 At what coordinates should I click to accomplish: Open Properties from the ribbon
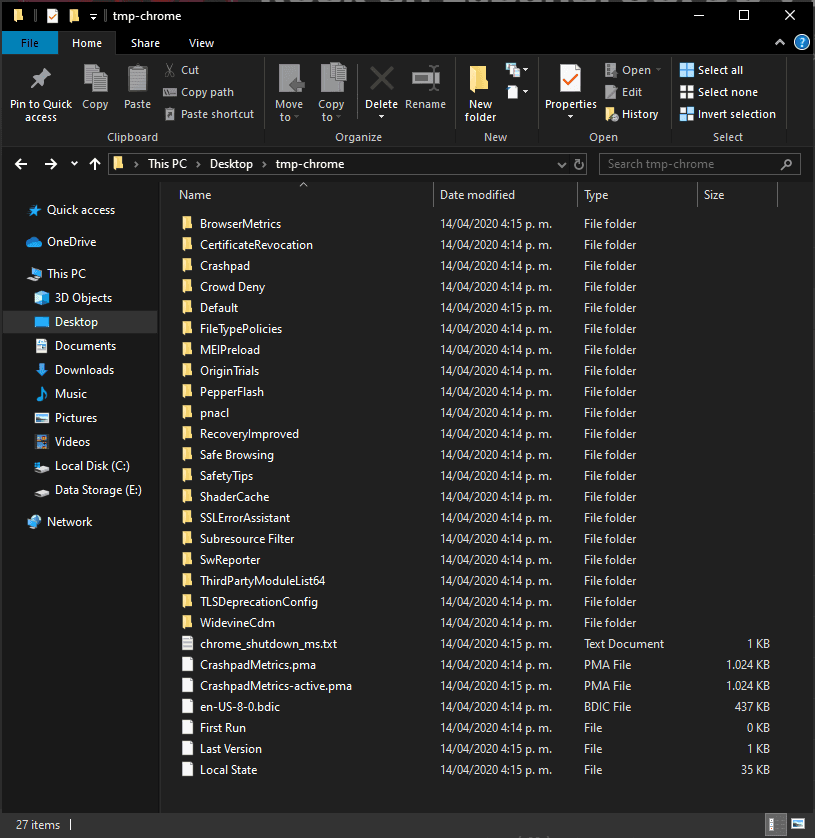click(570, 80)
